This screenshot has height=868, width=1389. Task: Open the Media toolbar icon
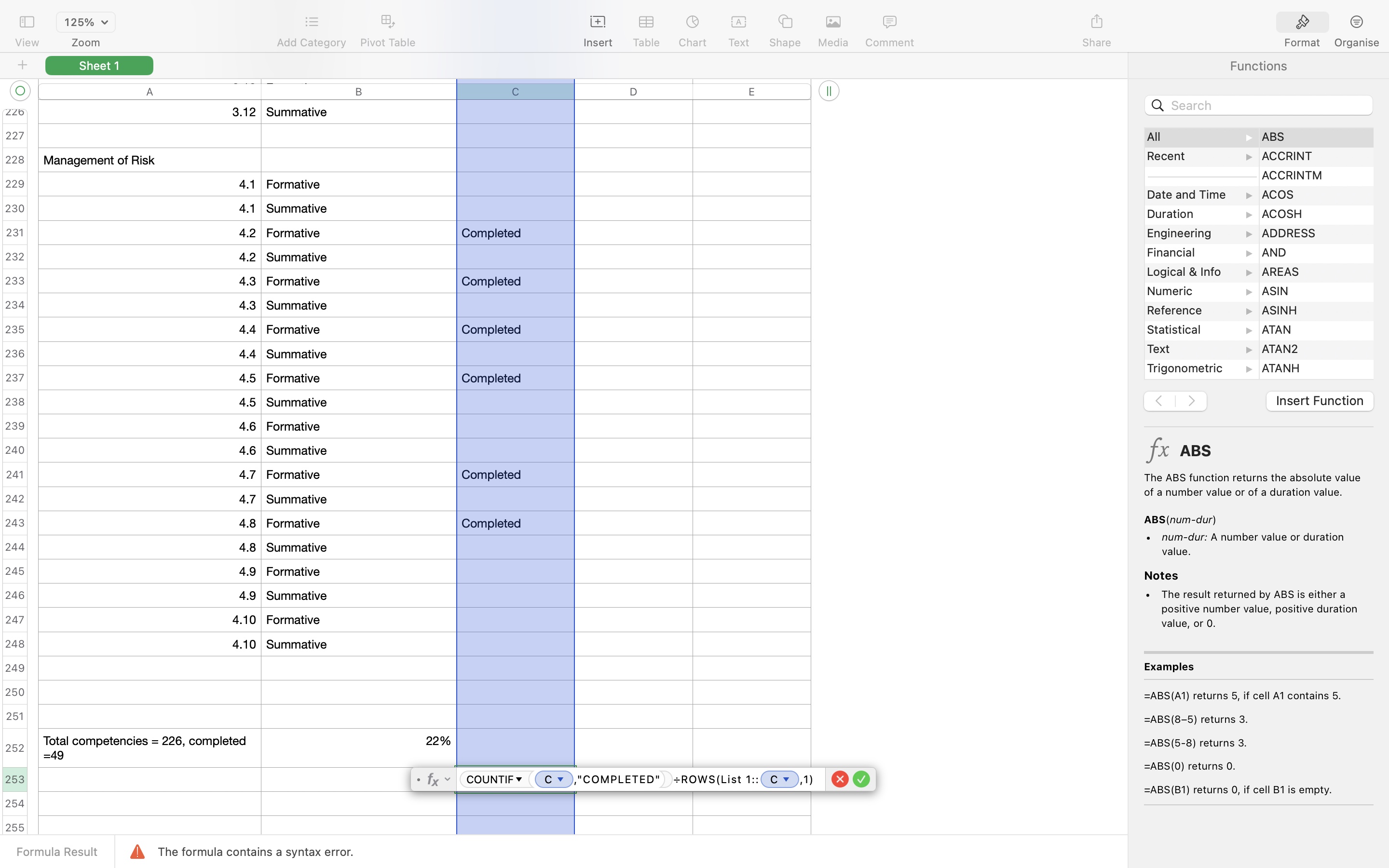[832, 22]
